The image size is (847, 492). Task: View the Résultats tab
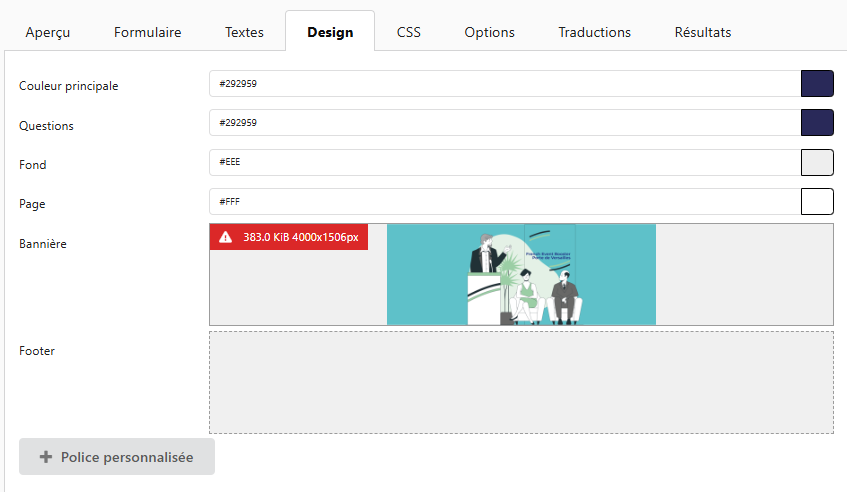tap(702, 32)
